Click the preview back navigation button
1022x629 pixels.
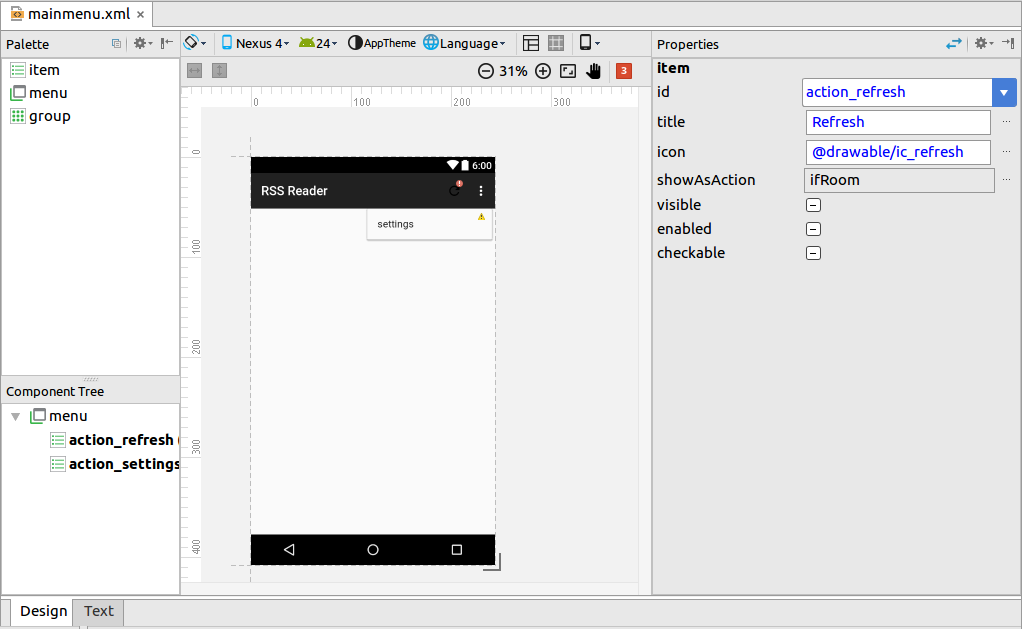point(289,549)
